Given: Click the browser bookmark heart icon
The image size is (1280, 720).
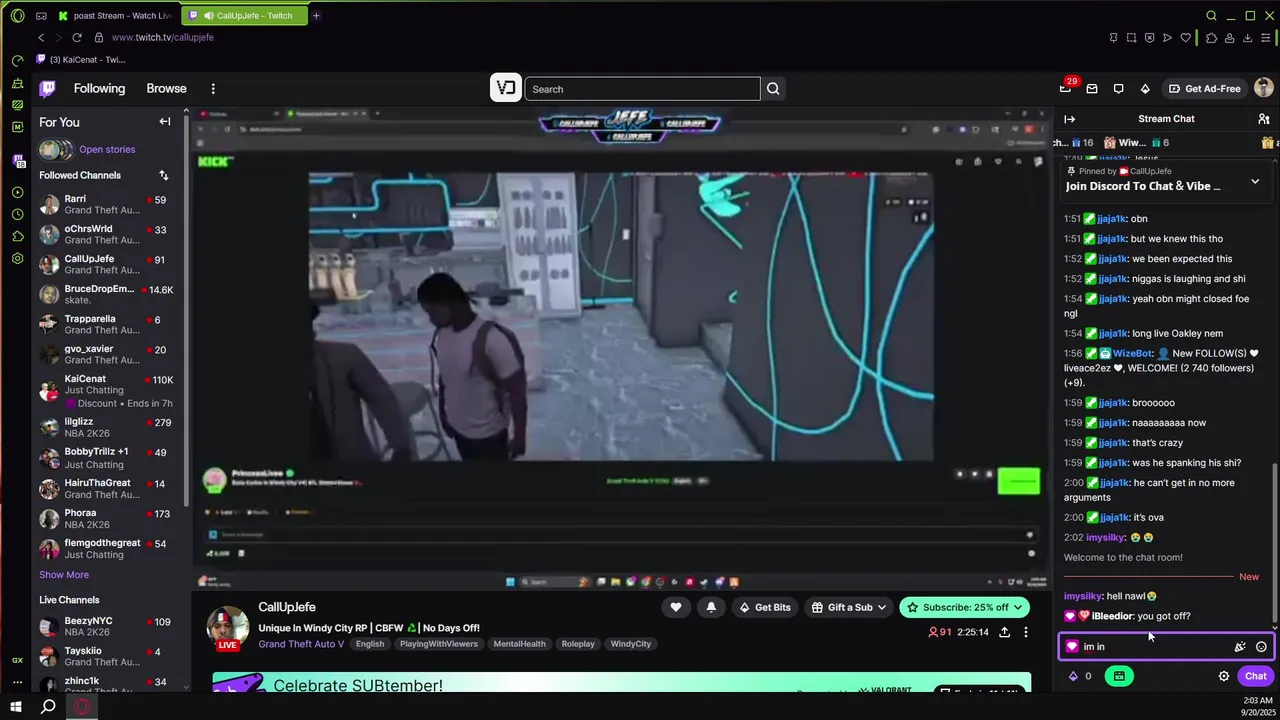Looking at the screenshot, I should pyautogui.click(x=1186, y=38).
